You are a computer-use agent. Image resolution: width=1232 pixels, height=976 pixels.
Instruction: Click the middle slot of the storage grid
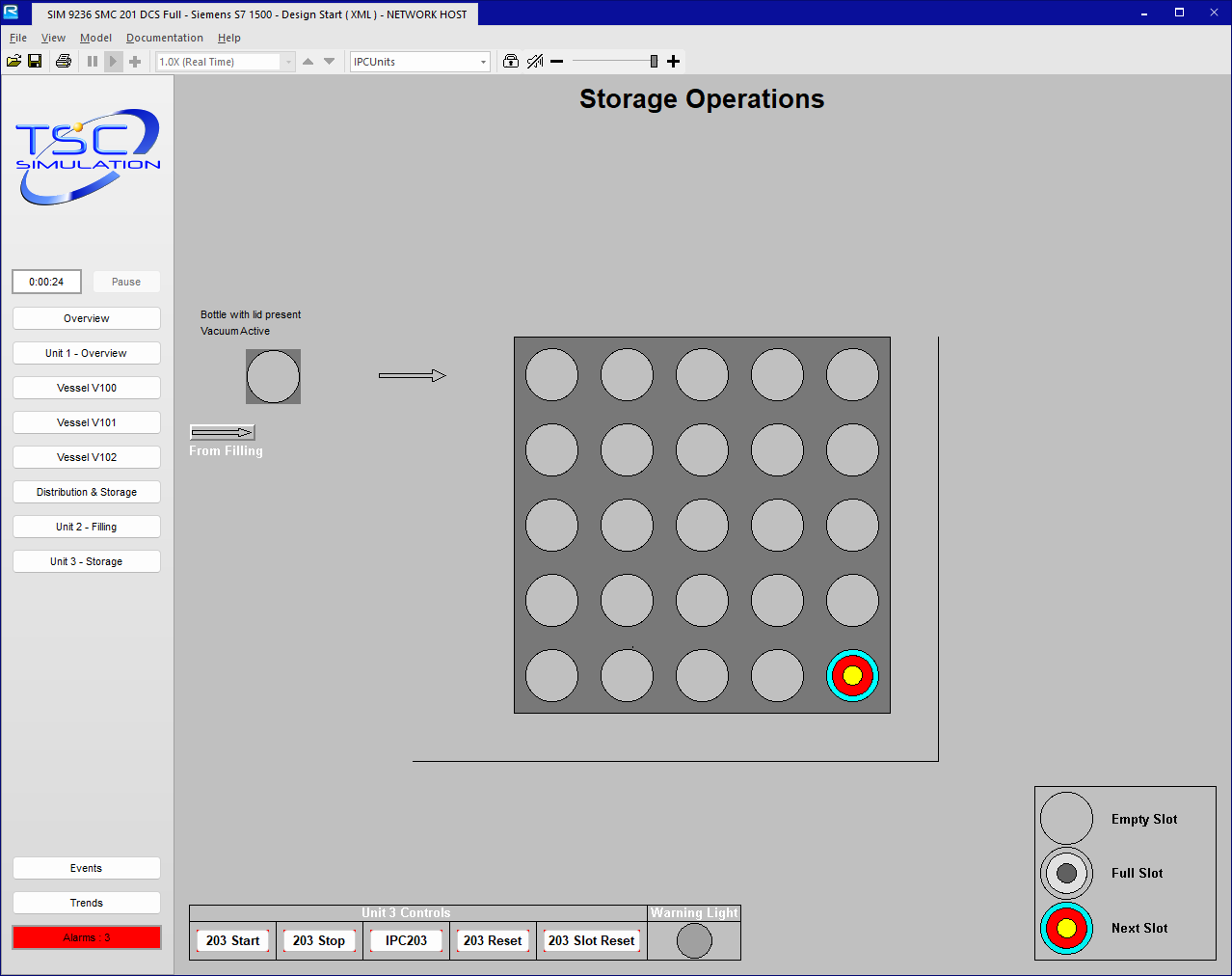click(702, 525)
